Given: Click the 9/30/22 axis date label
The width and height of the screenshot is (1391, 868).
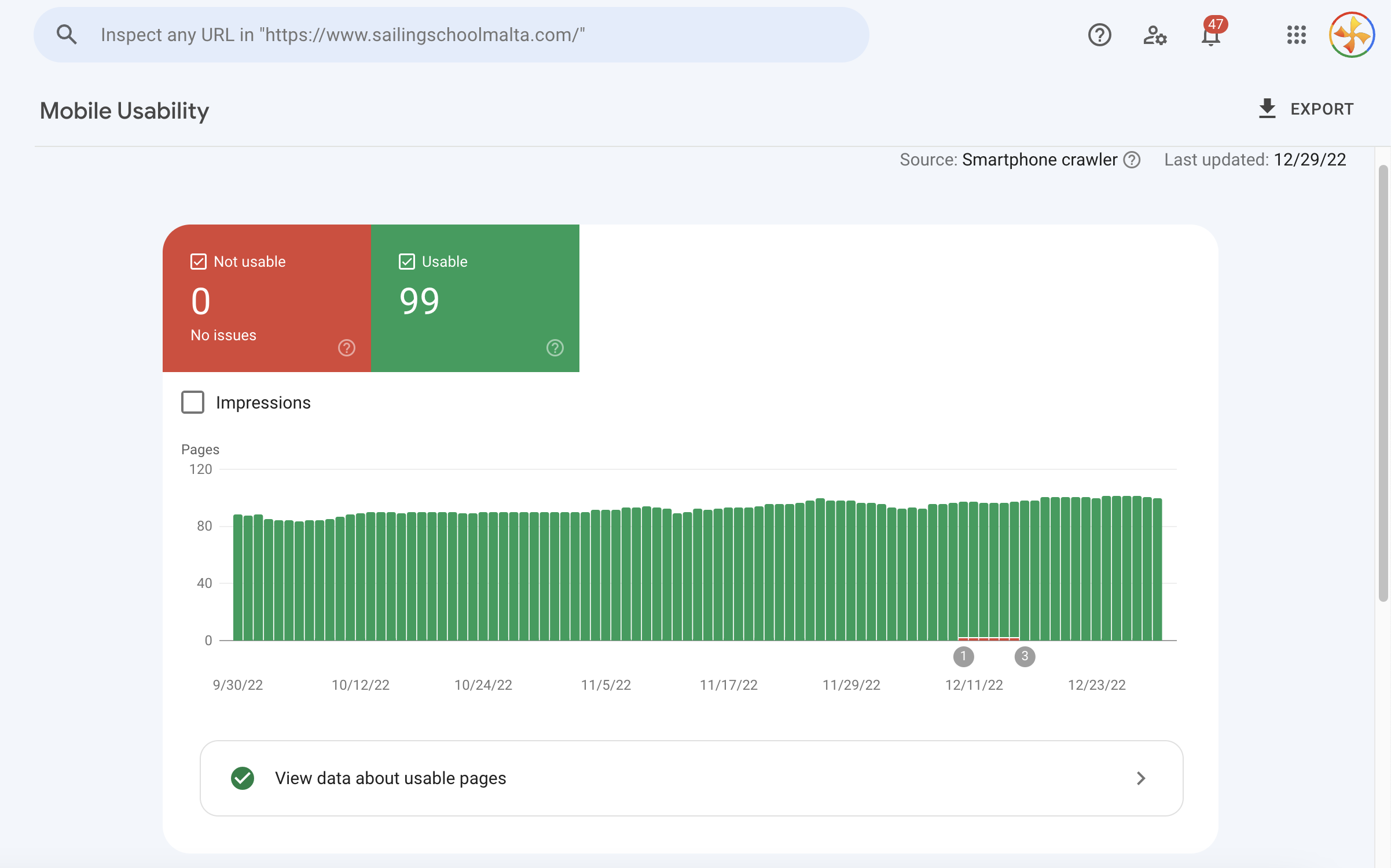Looking at the screenshot, I should click(238, 685).
